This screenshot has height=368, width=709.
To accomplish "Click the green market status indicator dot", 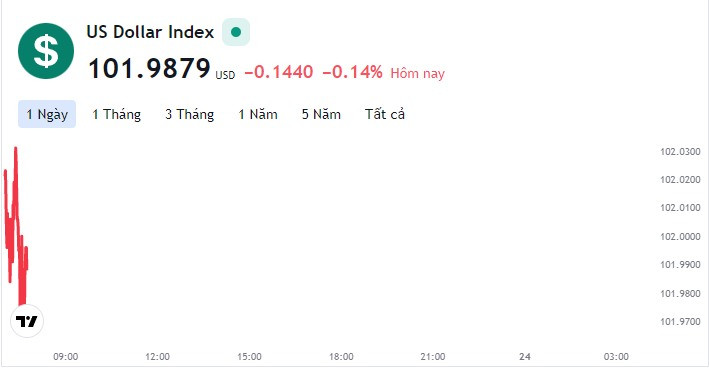I will pos(236,32).
